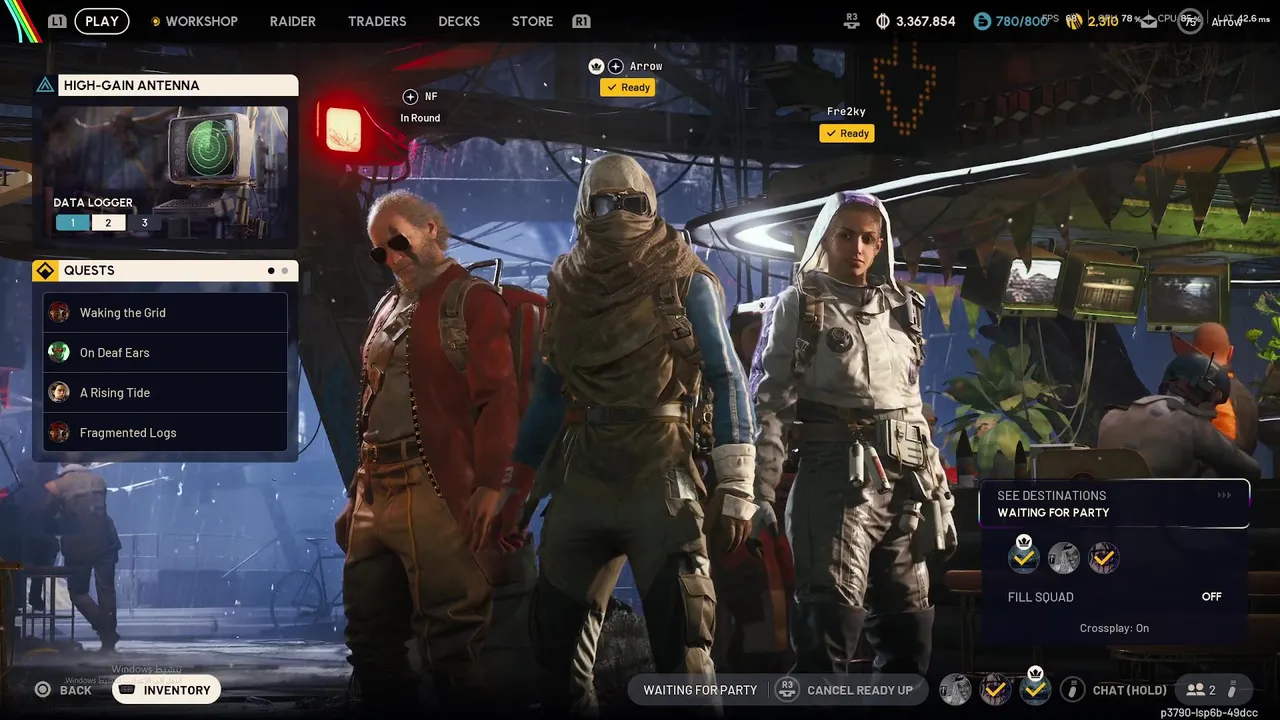Click Arrow's Ready status badge

pyautogui.click(x=628, y=88)
